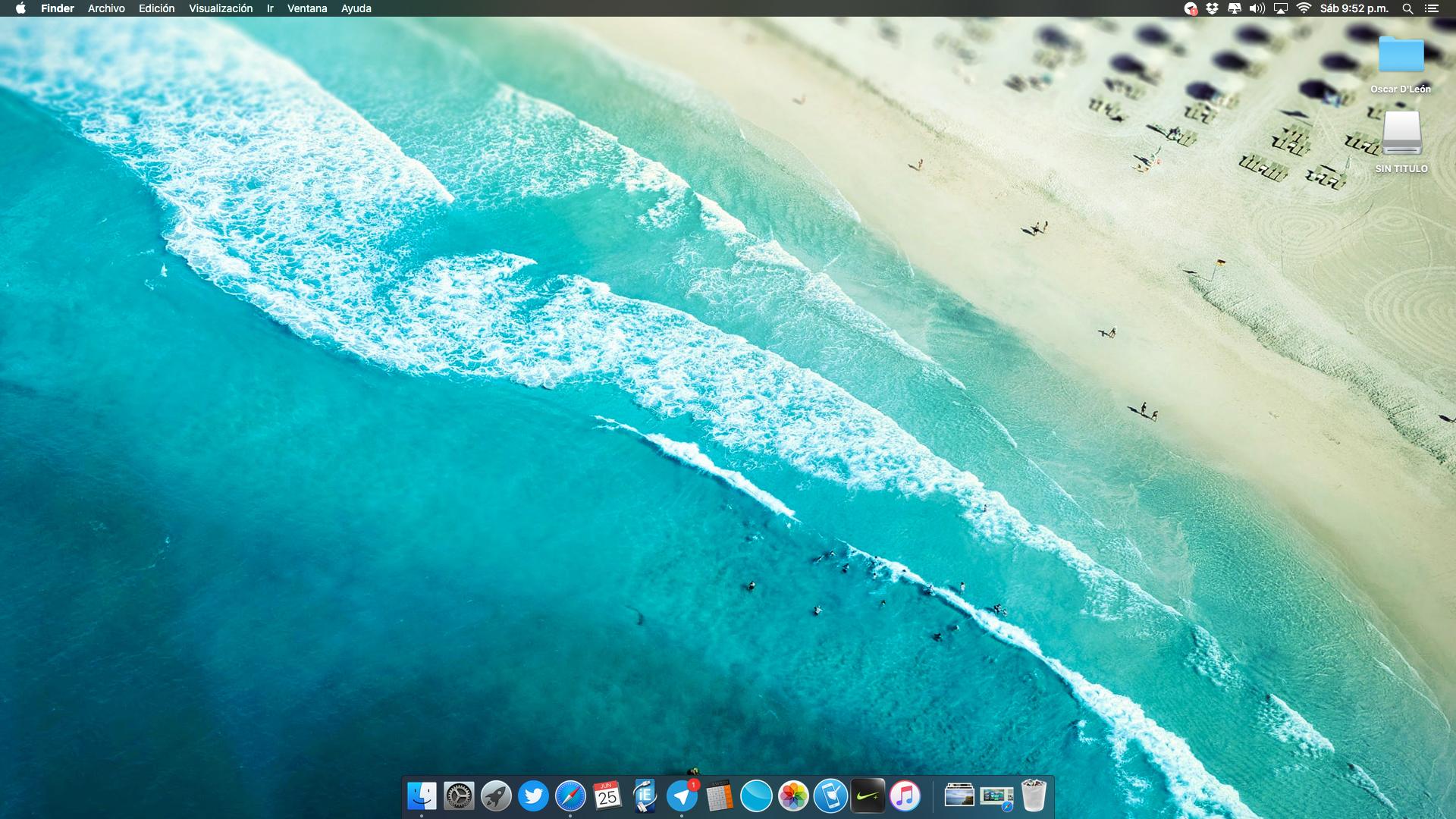Open the Trash in the Dock
The height and width of the screenshot is (819, 1456).
point(1034,796)
